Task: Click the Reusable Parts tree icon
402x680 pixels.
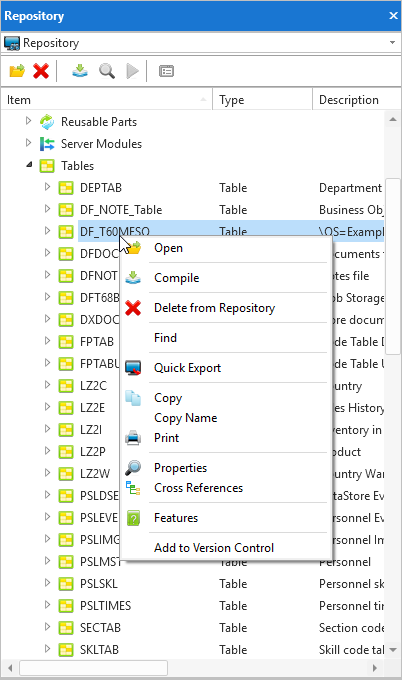Action: [47, 122]
